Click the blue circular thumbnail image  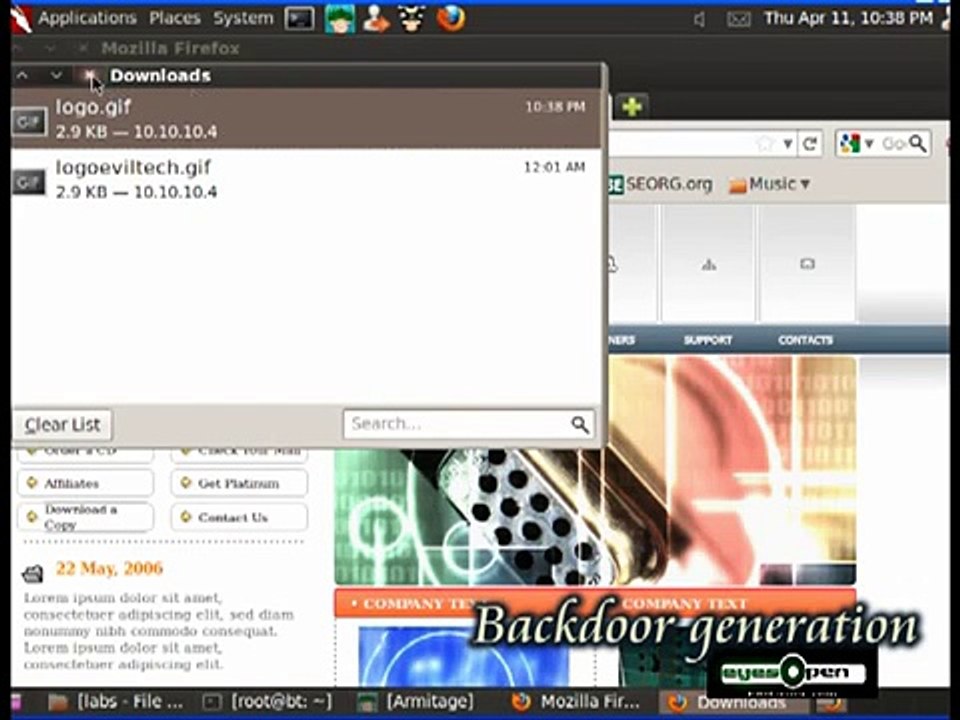click(x=463, y=656)
